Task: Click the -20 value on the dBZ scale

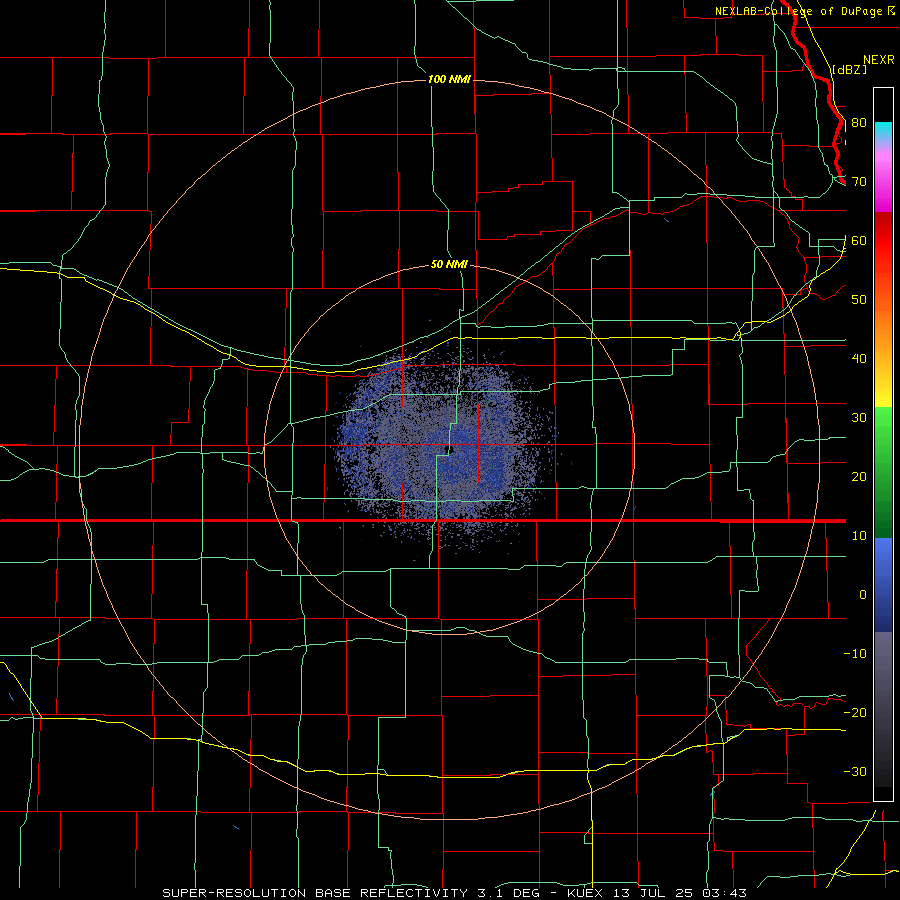Action: pyautogui.click(x=855, y=712)
